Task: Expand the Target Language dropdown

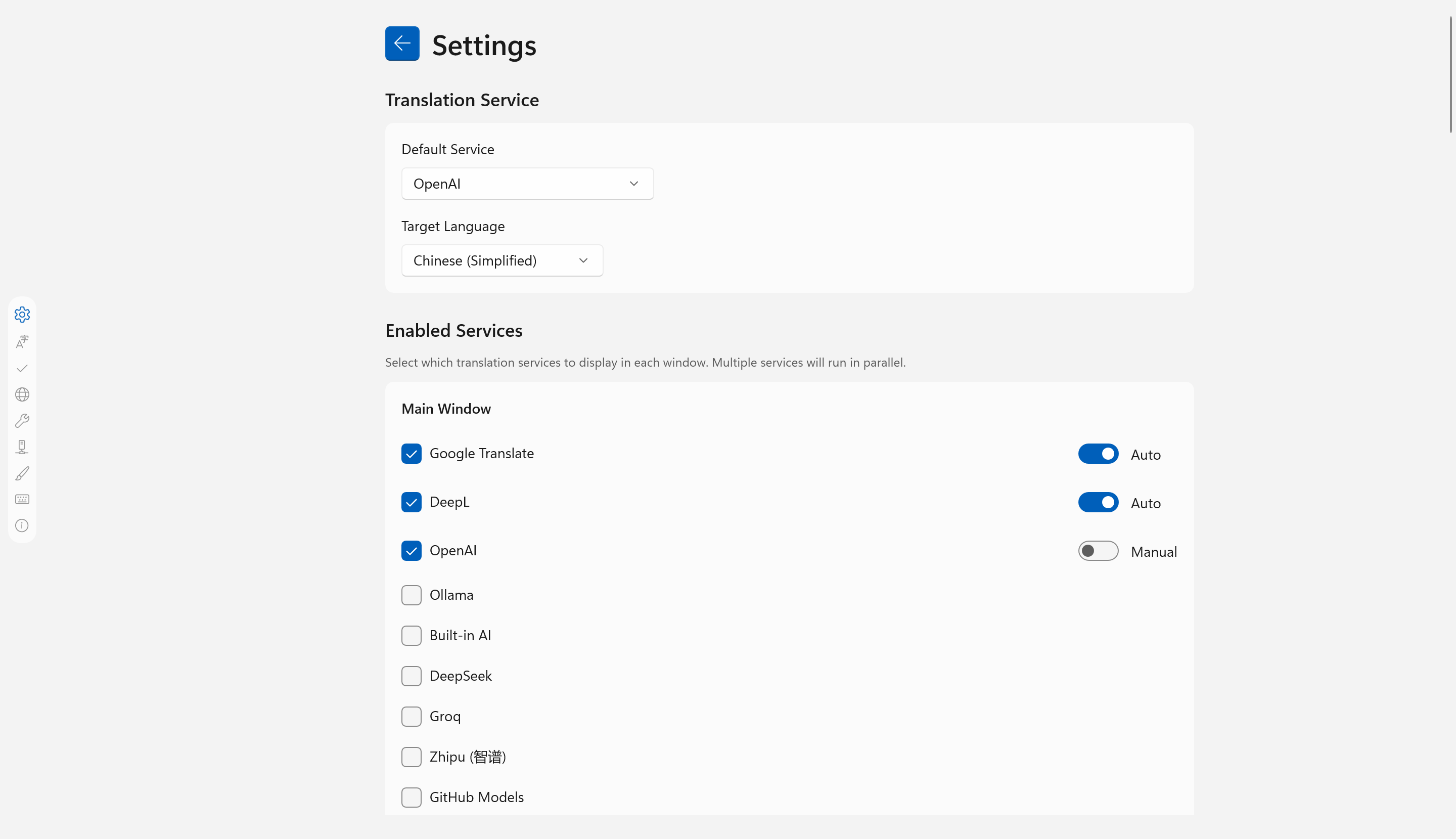Action: [x=502, y=260]
